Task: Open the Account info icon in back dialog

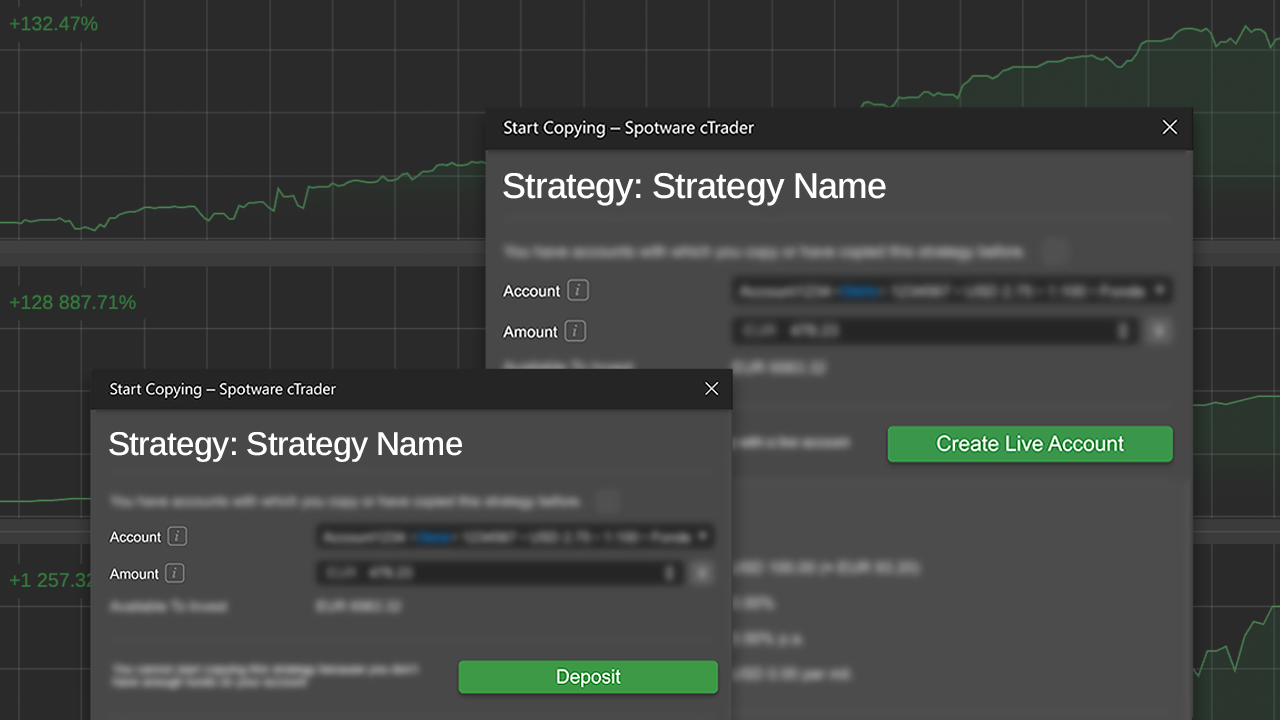Action: pyautogui.click(x=578, y=291)
